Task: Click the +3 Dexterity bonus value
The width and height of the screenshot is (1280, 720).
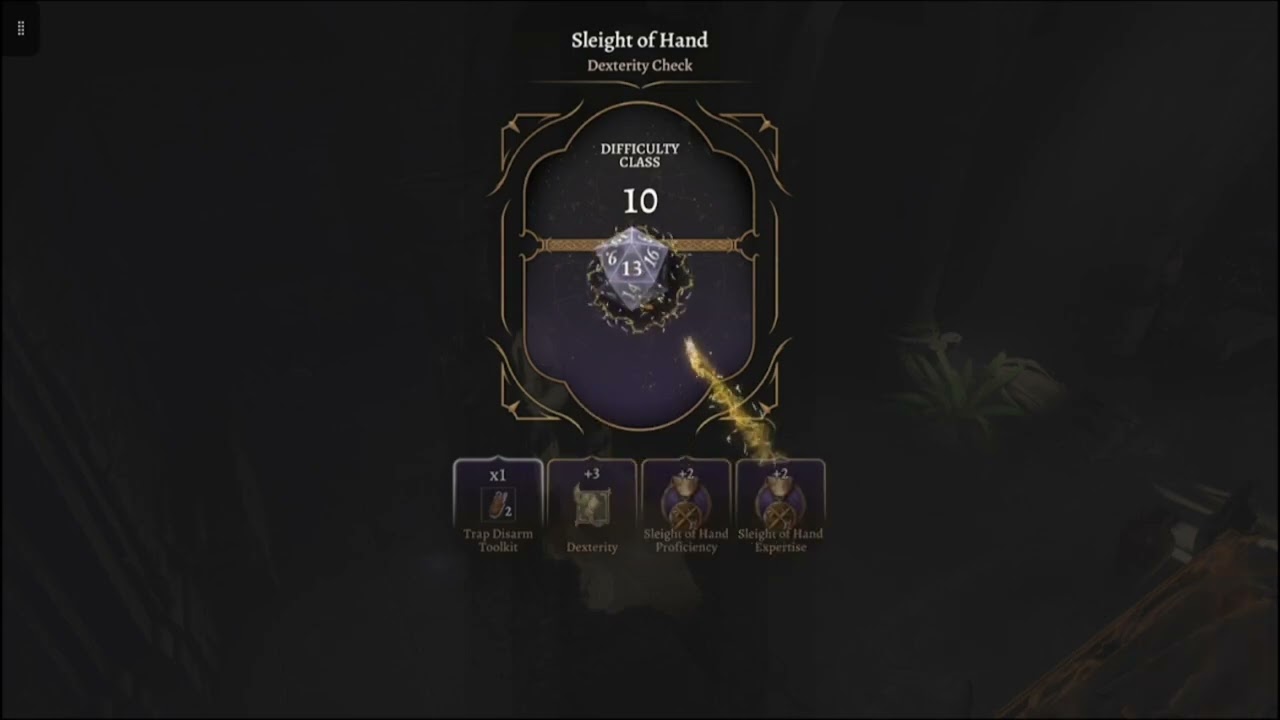Action: 592,474
